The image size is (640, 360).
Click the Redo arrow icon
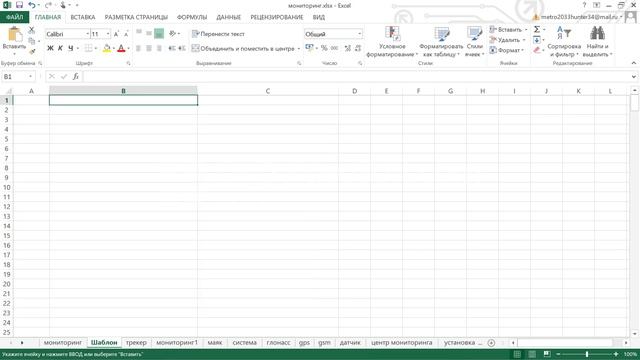[48, 5]
